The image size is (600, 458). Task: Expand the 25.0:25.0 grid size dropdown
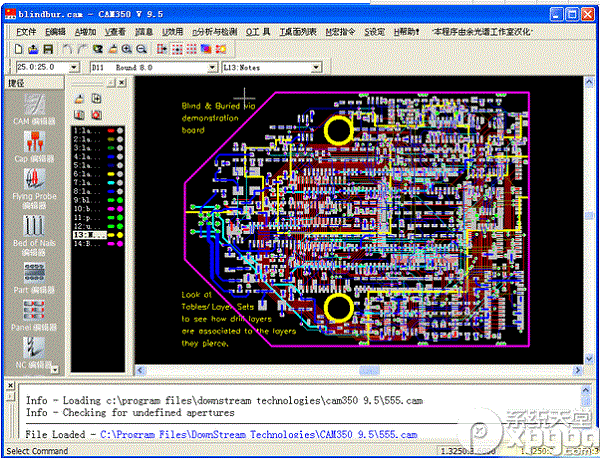pyautogui.click(x=74, y=67)
